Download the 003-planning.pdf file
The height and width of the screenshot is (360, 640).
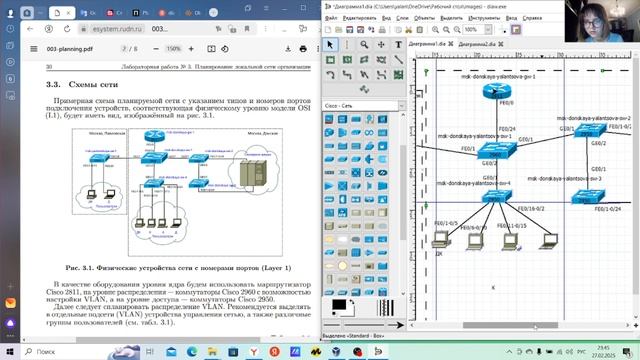click(x=288, y=49)
